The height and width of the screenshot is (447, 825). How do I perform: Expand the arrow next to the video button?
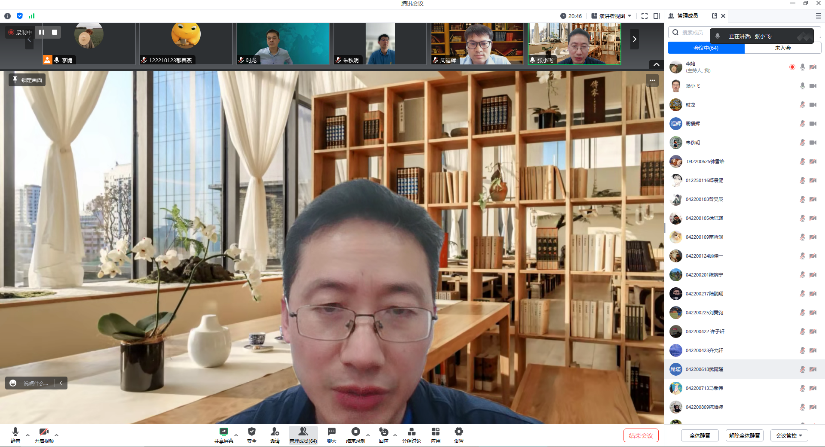57,435
